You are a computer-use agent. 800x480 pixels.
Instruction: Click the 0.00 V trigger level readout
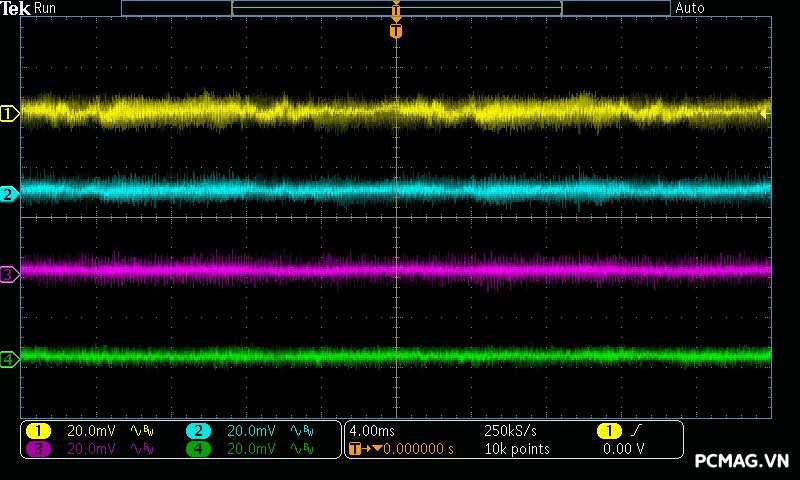624,449
